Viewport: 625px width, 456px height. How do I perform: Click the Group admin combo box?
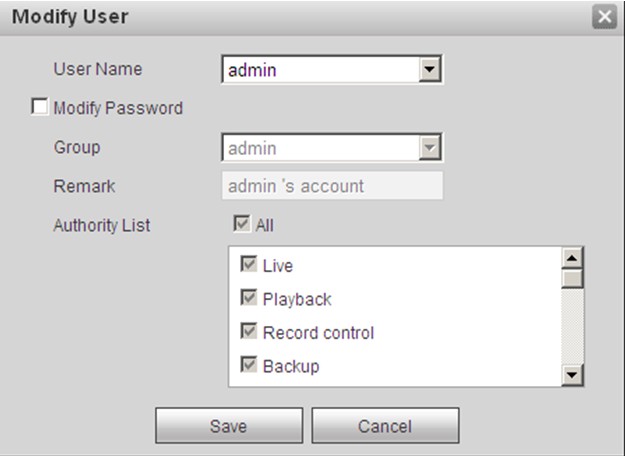point(320,148)
